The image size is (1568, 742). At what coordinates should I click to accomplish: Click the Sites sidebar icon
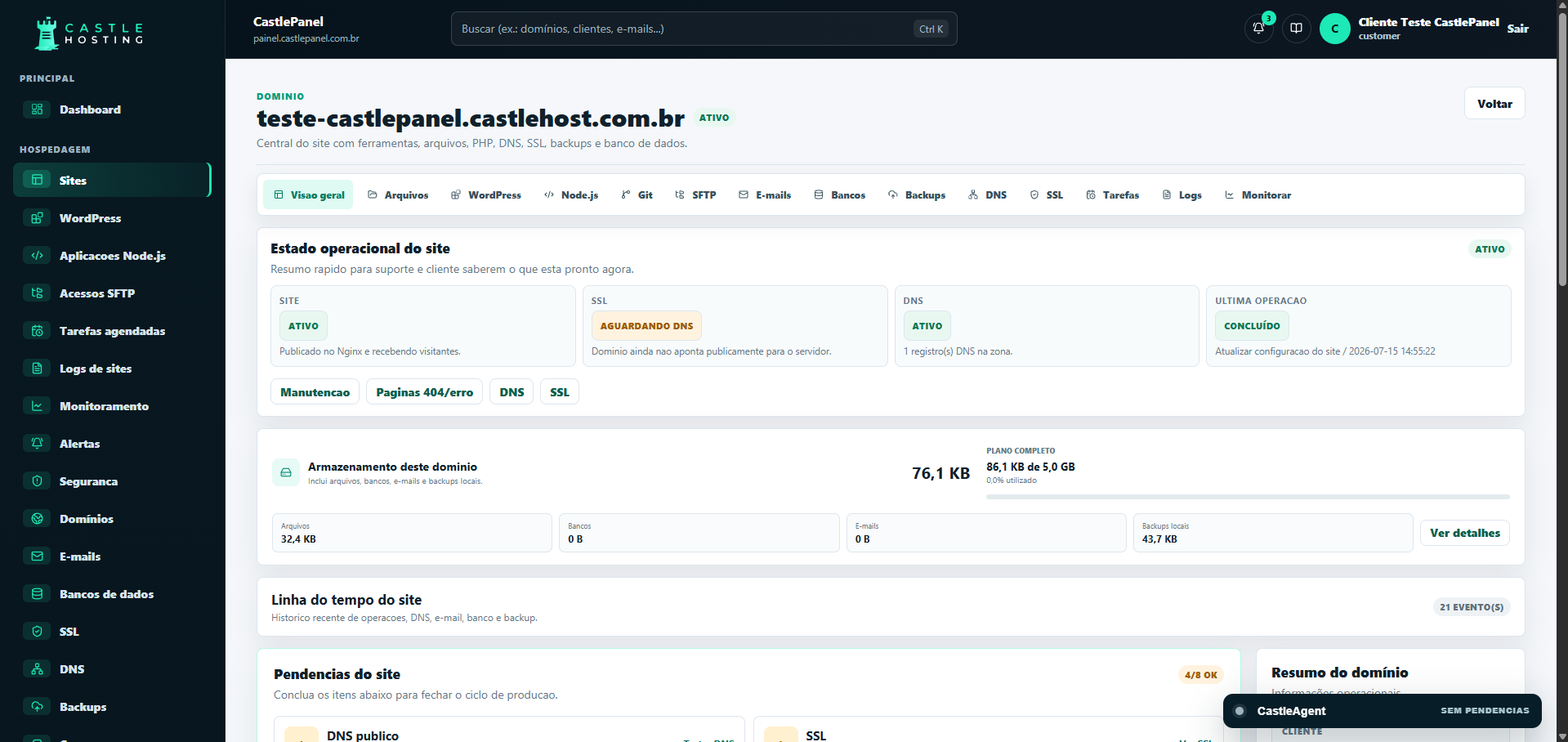point(37,180)
